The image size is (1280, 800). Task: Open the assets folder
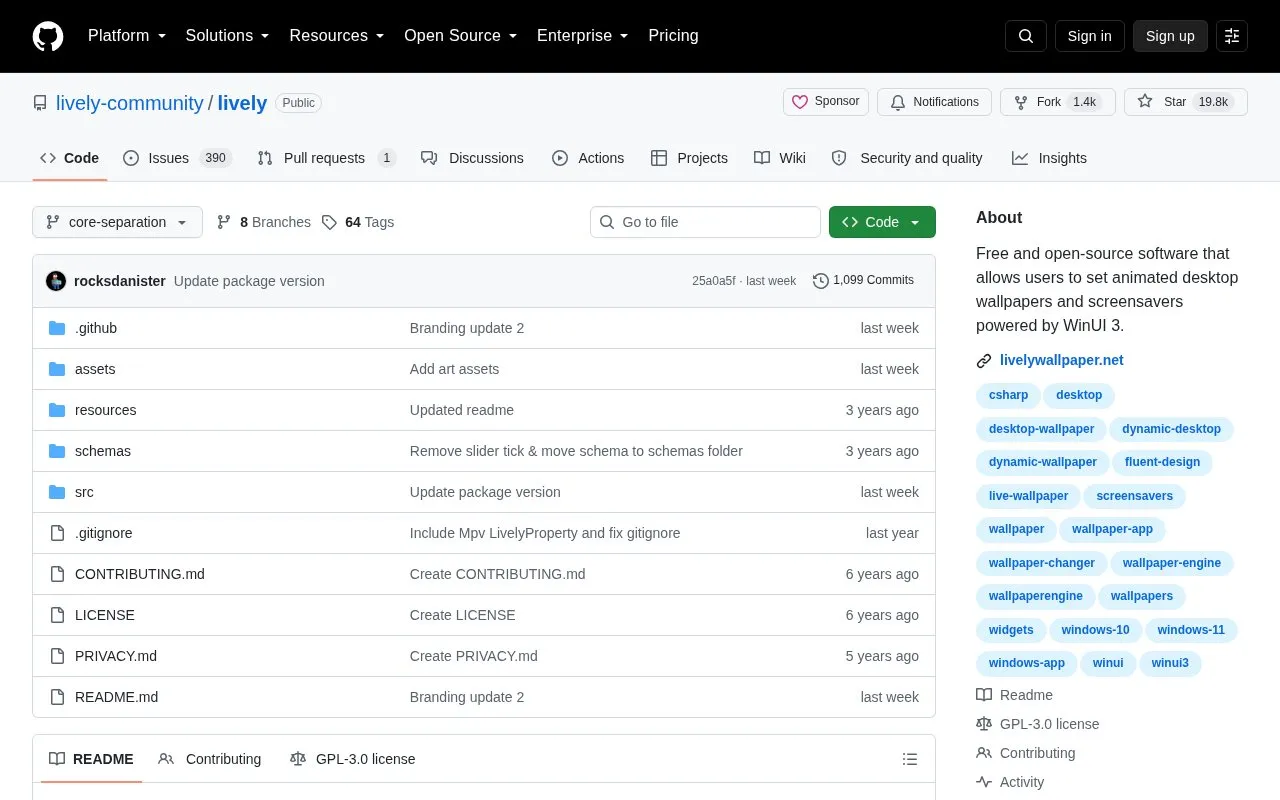(95, 369)
